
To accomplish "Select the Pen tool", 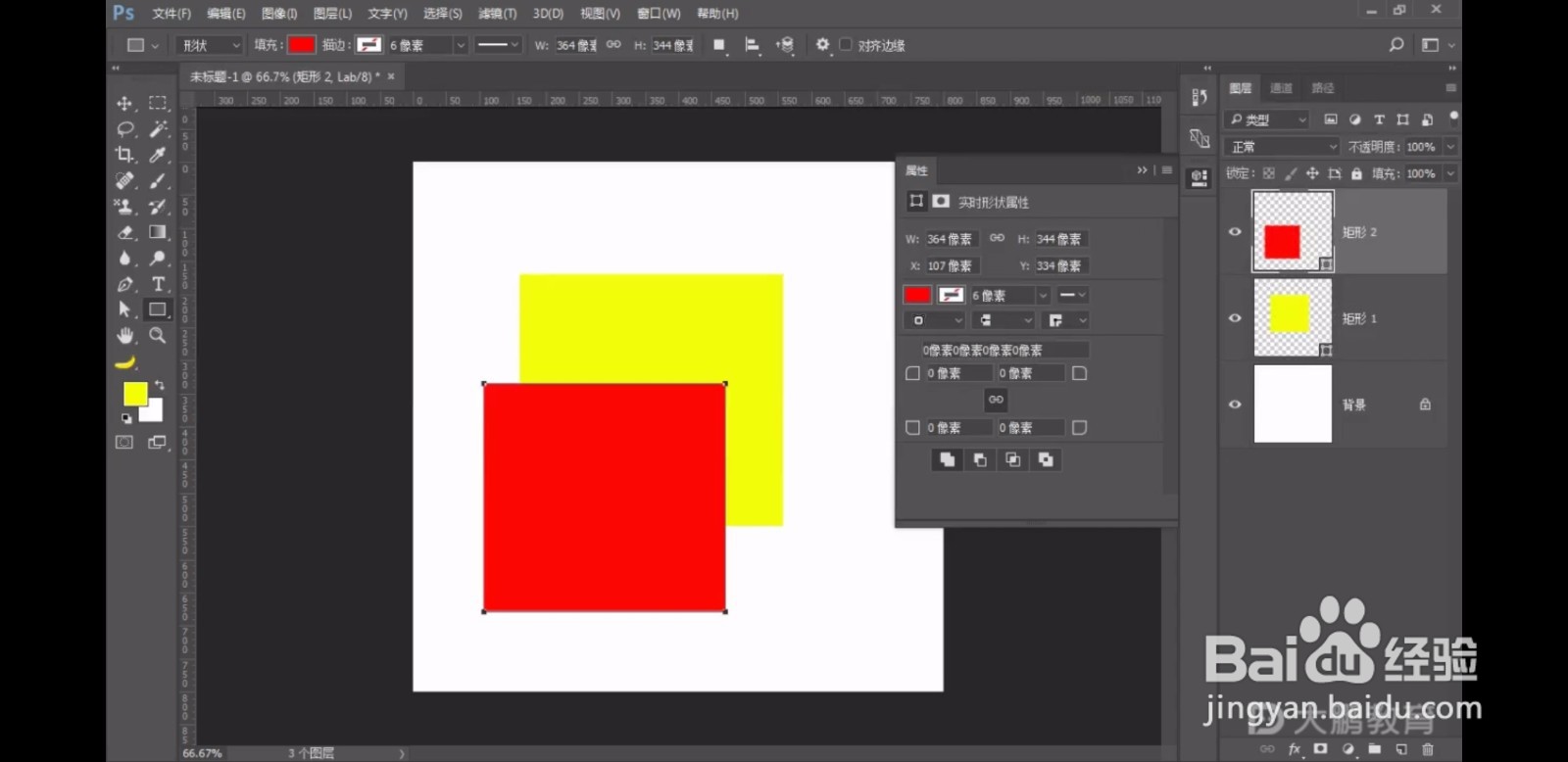I will pyautogui.click(x=124, y=284).
